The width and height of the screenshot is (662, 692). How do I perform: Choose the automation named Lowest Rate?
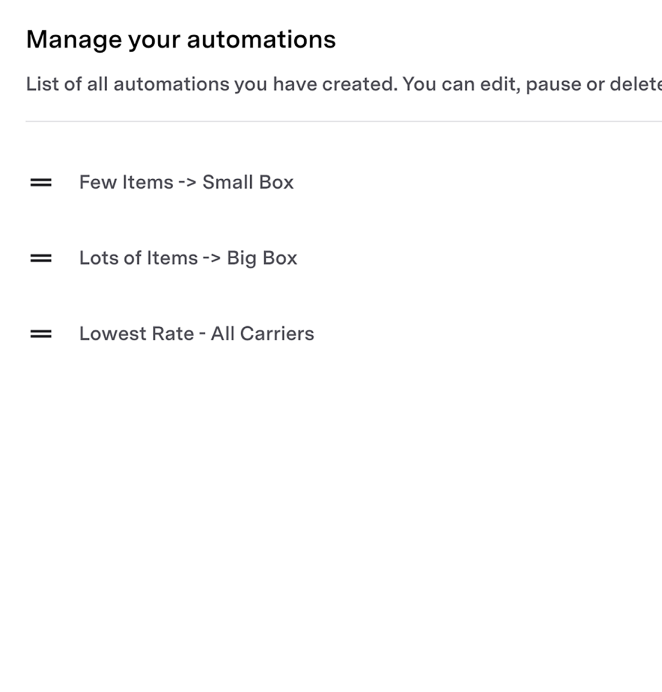click(x=196, y=334)
